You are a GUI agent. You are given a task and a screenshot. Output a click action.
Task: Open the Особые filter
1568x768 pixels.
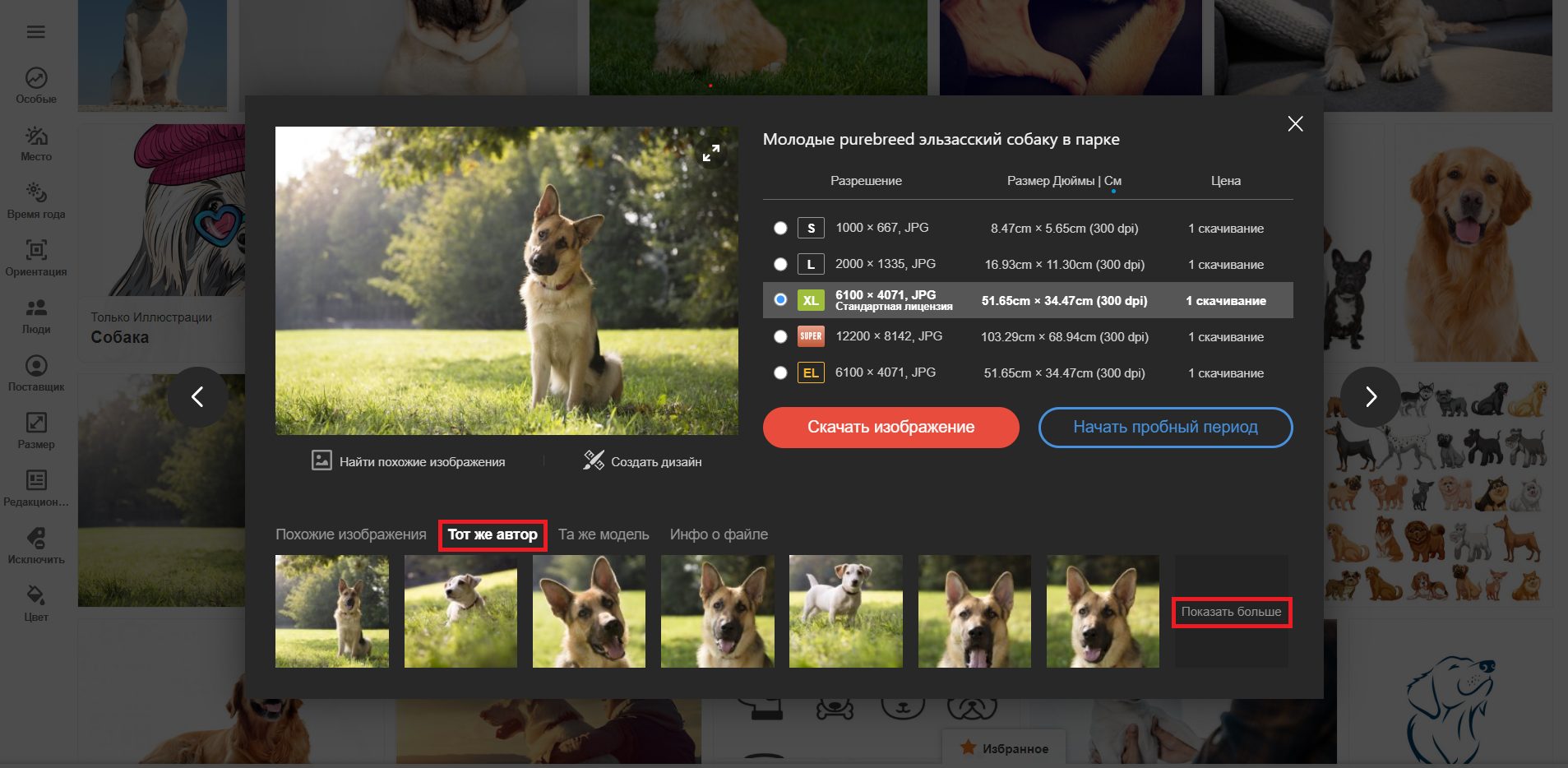coord(36,86)
